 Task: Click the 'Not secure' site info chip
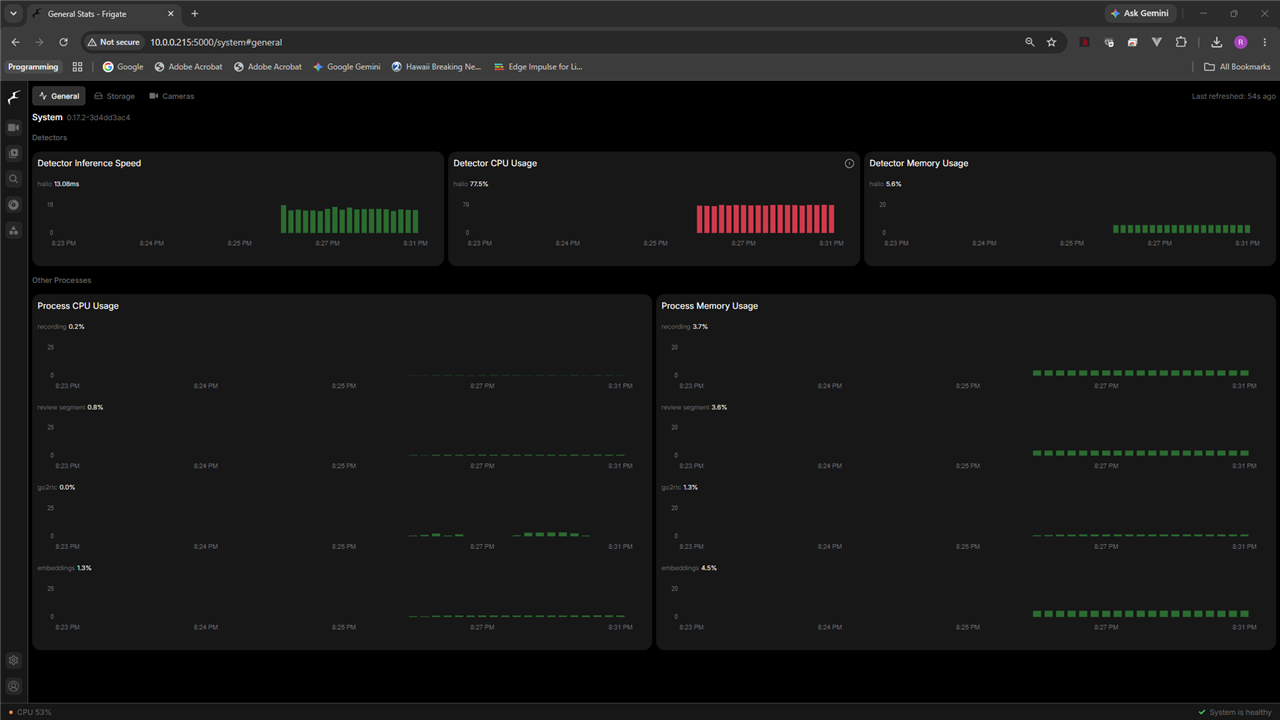pyautogui.click(x=113, y=42)
